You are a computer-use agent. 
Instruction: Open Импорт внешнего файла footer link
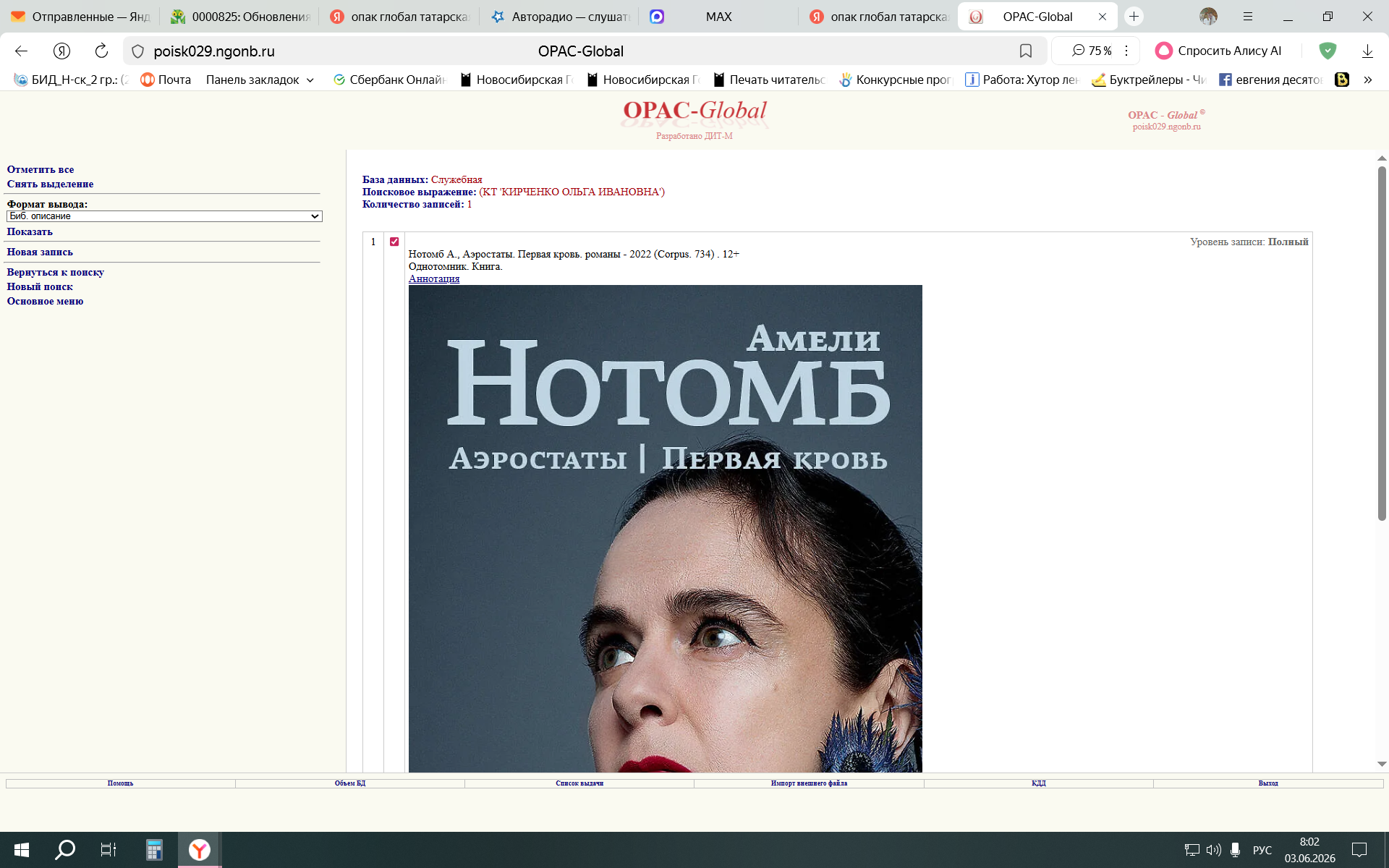click(x=809, y=783)
